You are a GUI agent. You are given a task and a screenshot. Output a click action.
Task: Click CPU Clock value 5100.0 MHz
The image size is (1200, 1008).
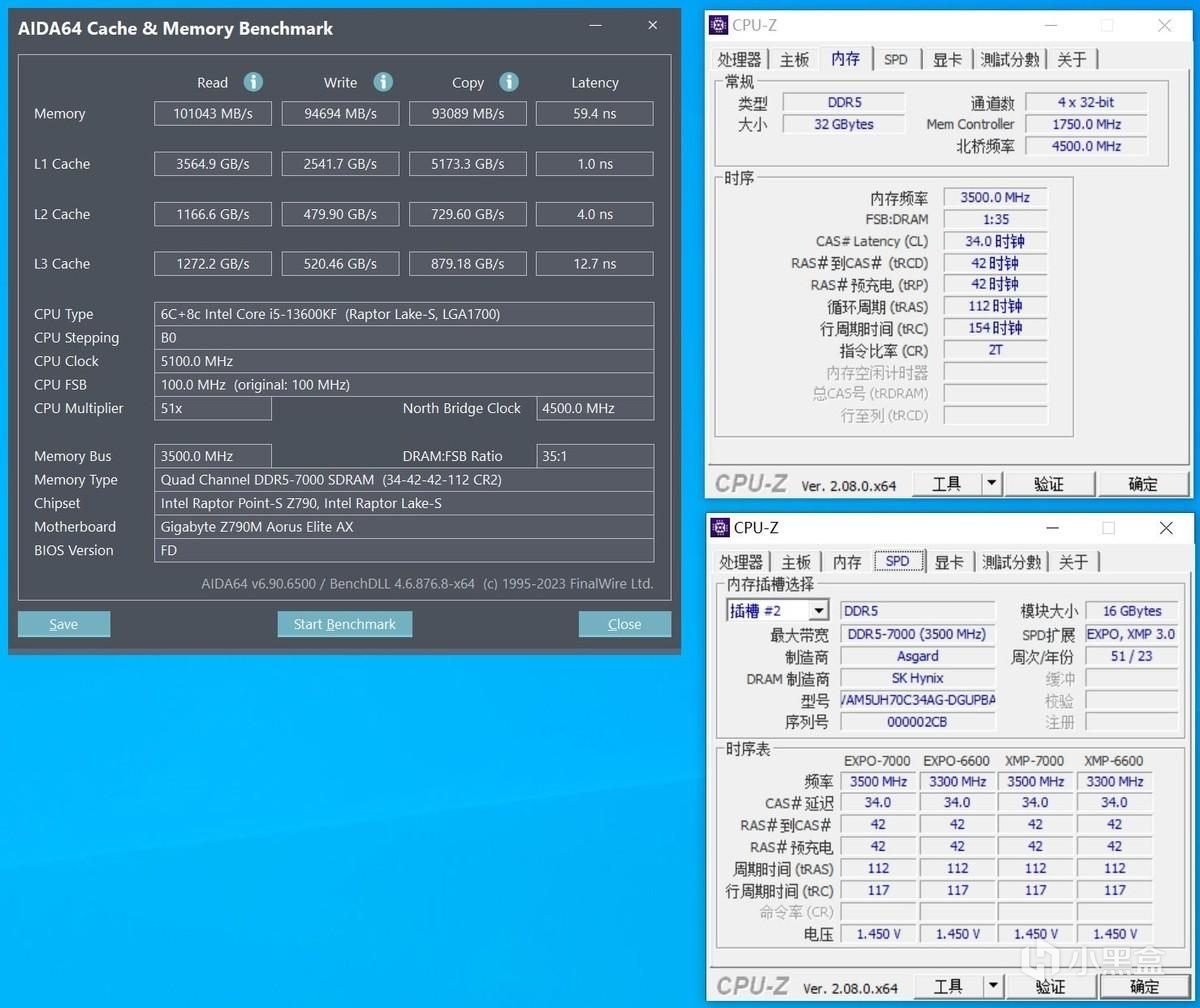click(x=404, y=361)
